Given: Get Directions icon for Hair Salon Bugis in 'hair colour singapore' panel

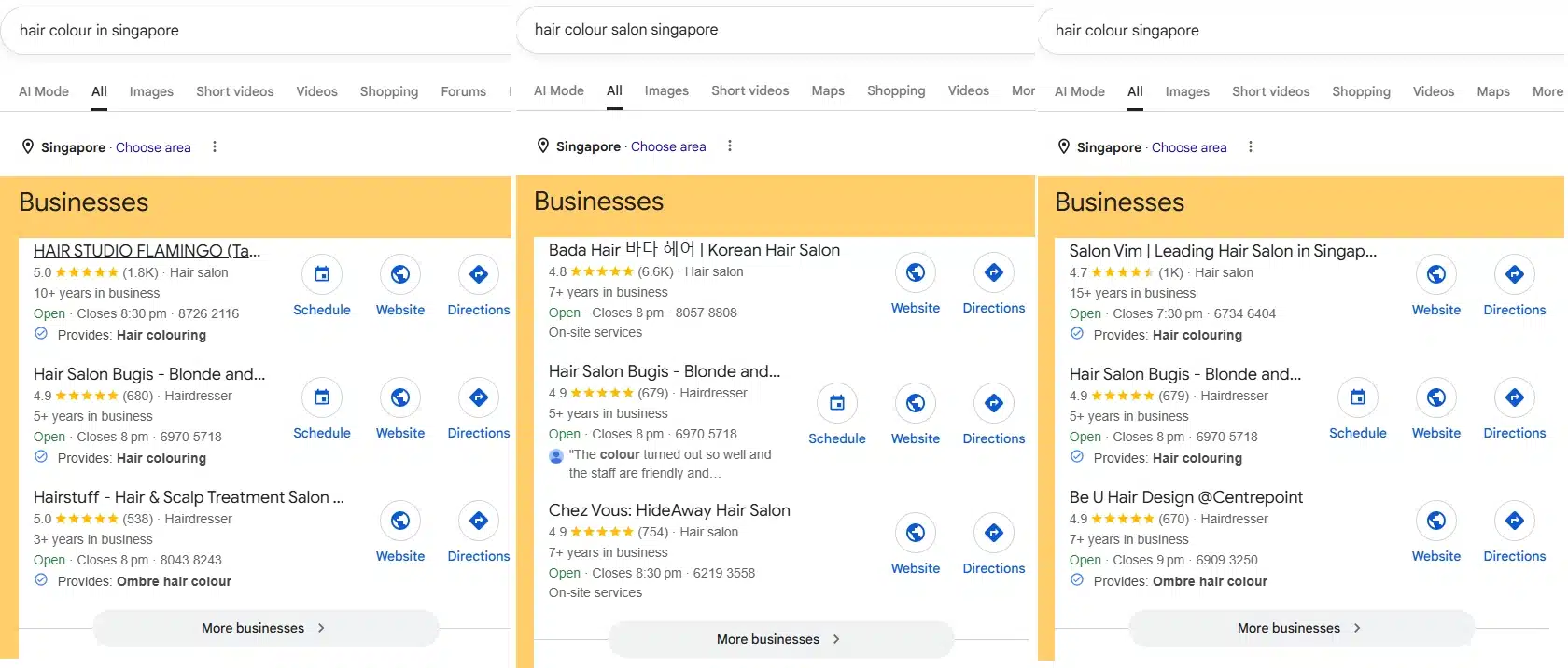Looking at the screenshot, I should pyautogui.click(x=1515, y=397).
